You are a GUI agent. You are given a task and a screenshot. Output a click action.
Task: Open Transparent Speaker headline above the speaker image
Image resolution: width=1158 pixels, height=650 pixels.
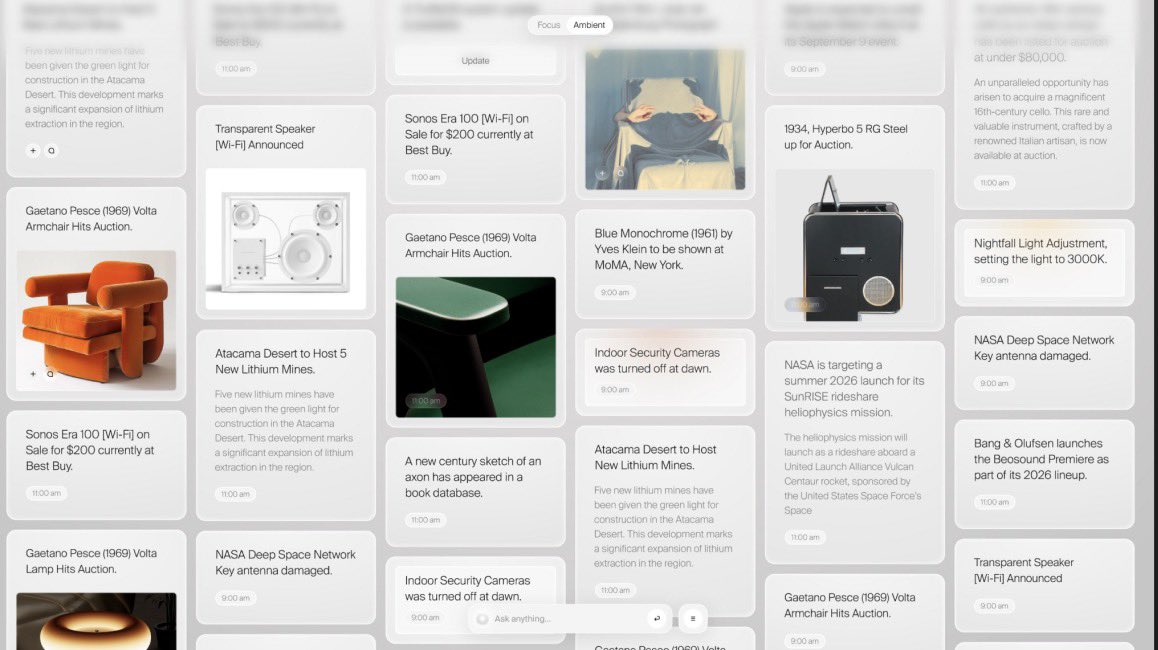pos(265,137)
